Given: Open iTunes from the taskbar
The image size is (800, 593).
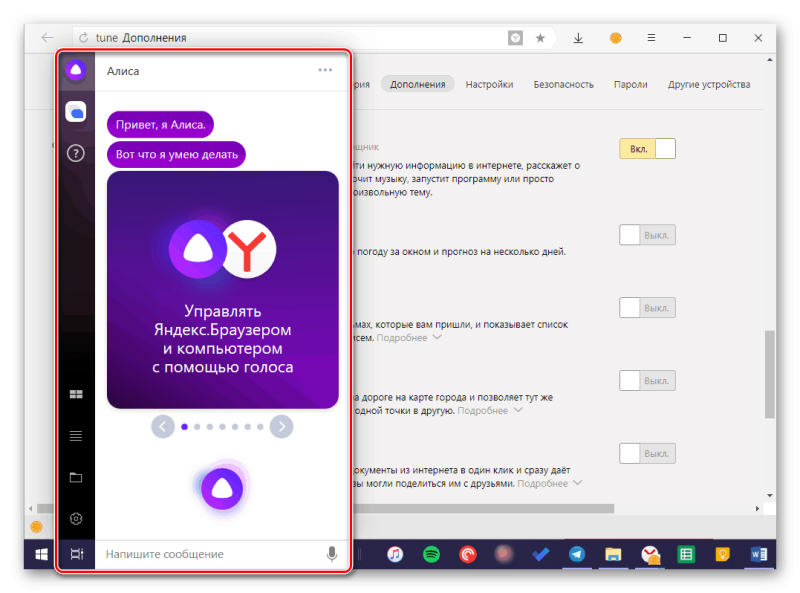Looking at the screenshot, I should (x=395, y=554).
